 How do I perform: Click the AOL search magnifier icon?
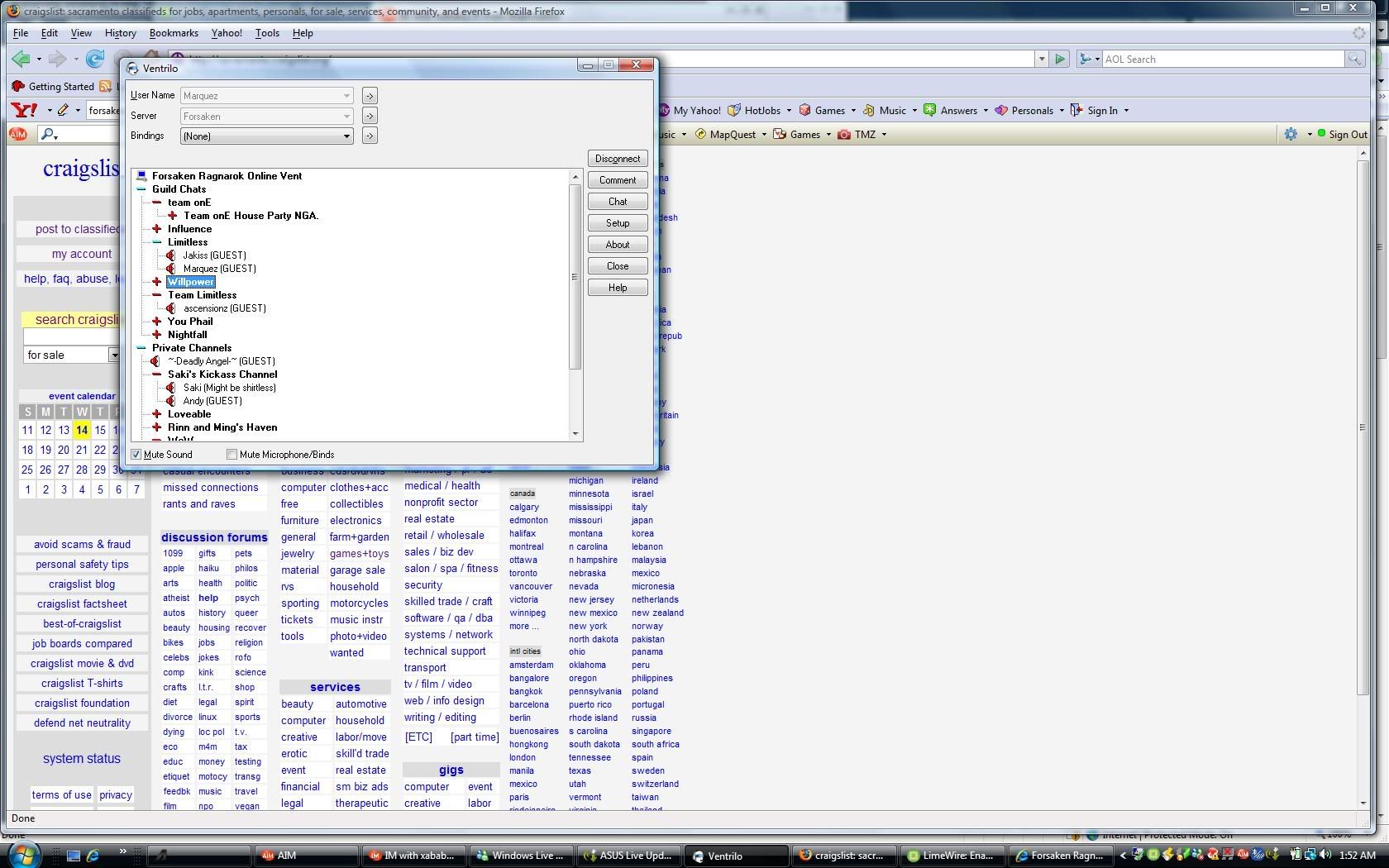pos(1354,59)
